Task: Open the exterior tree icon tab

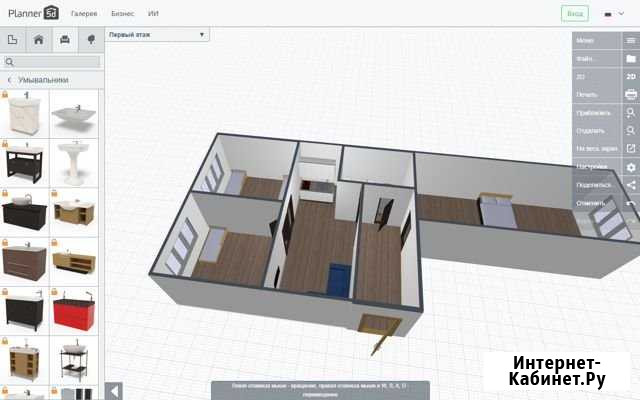Action: pyautogui.click(x=91, y=40)
